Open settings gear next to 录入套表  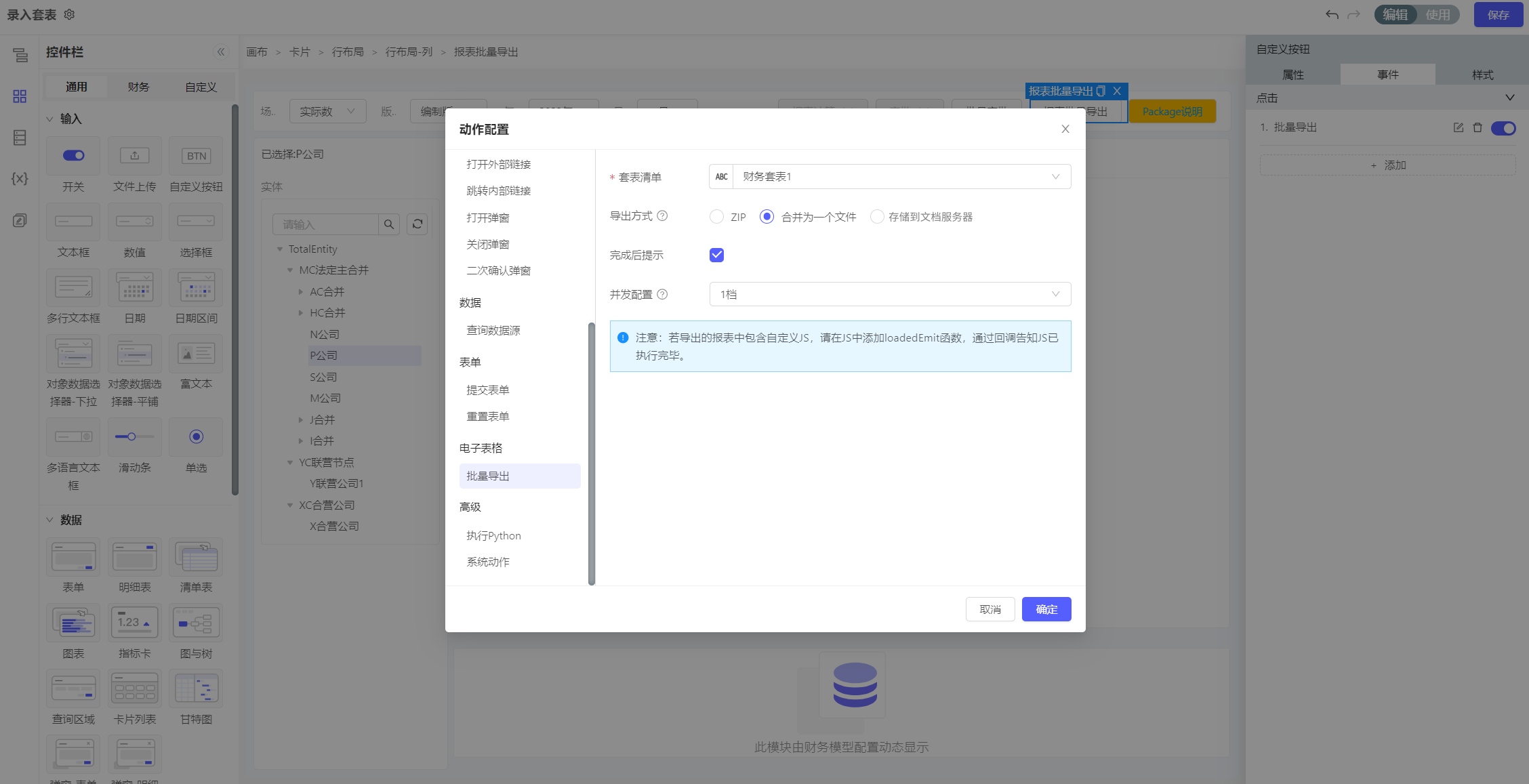[69, 14]
